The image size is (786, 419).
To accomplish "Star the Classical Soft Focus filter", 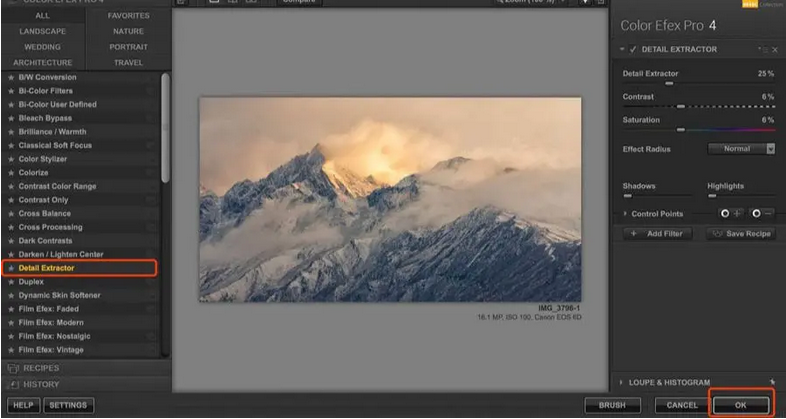I will point(11,146).
